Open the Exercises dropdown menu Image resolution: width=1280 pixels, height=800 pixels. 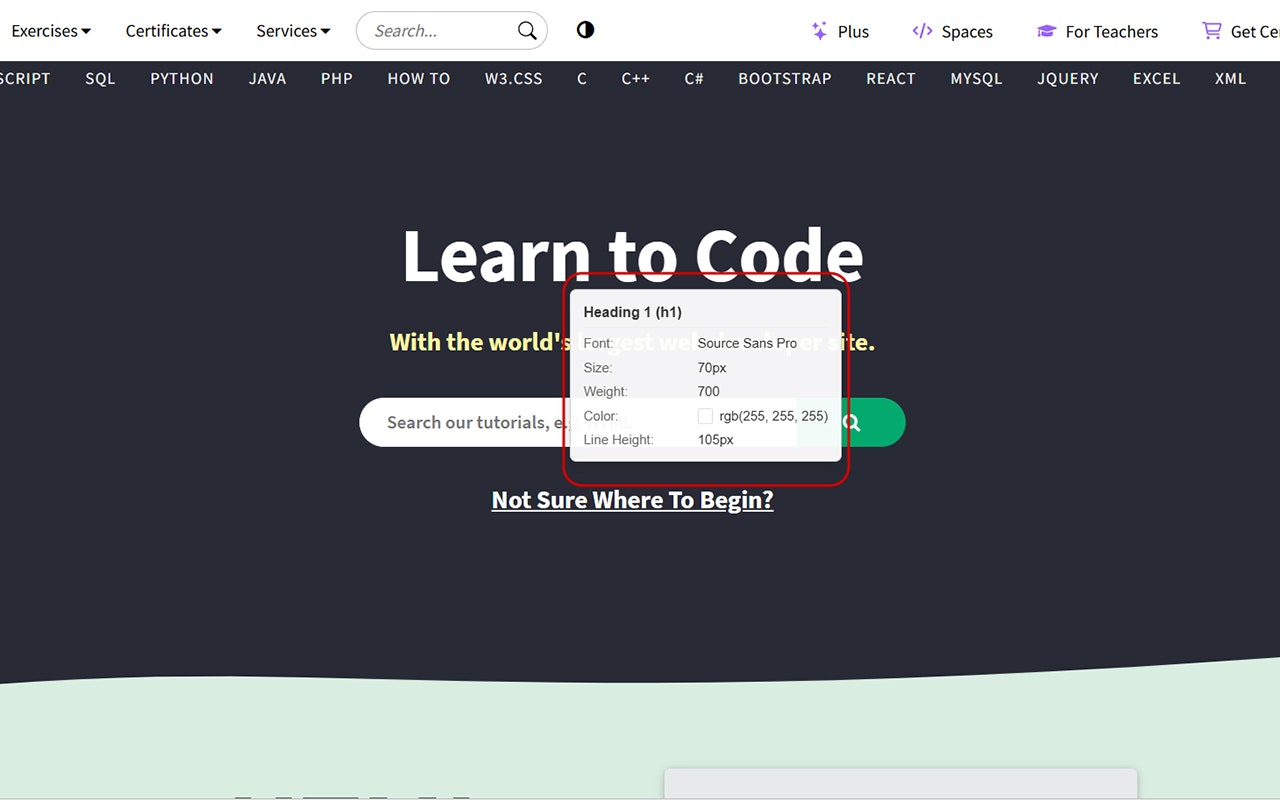click(51, 31)
